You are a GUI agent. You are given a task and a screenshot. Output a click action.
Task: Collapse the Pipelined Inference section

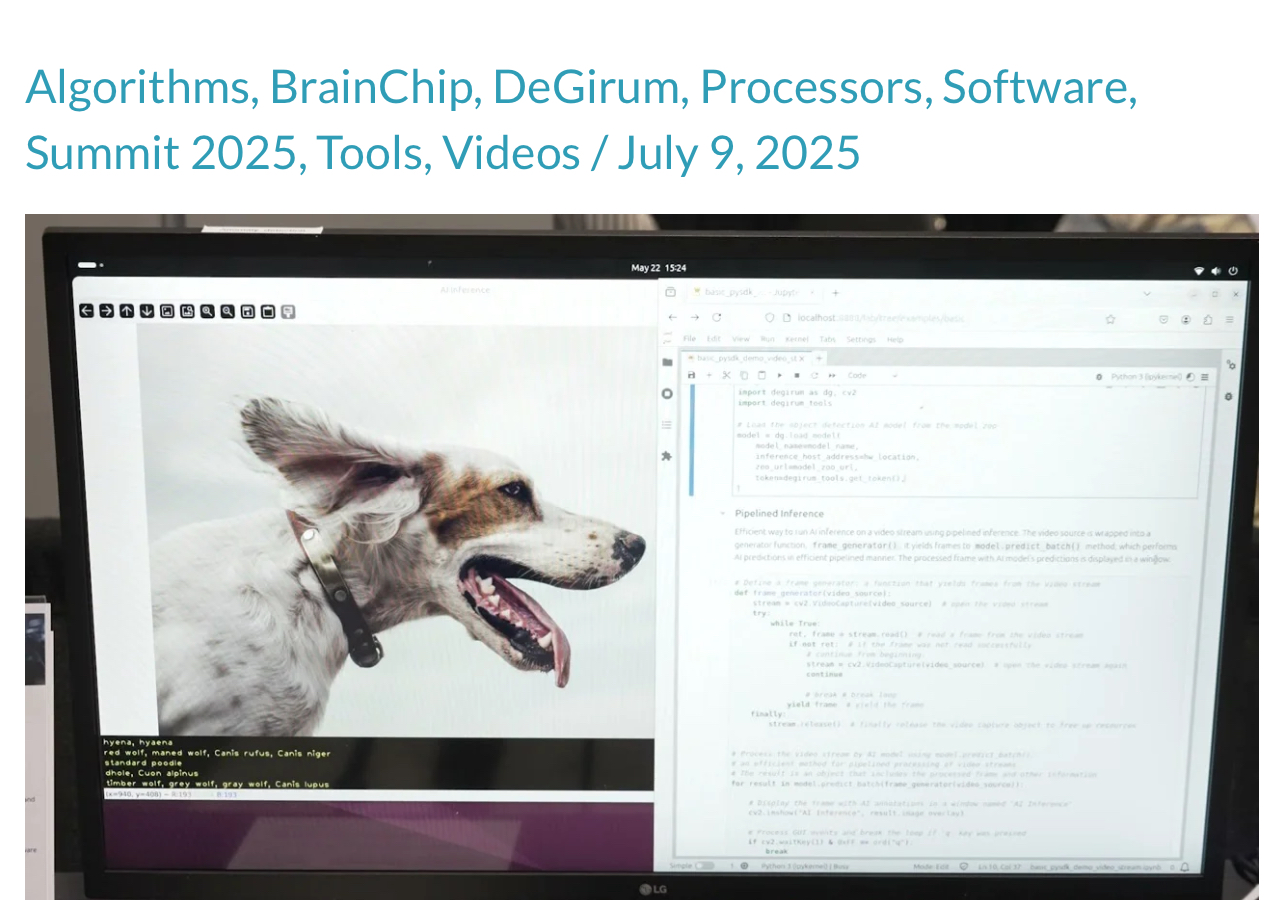tap(722, 514)
